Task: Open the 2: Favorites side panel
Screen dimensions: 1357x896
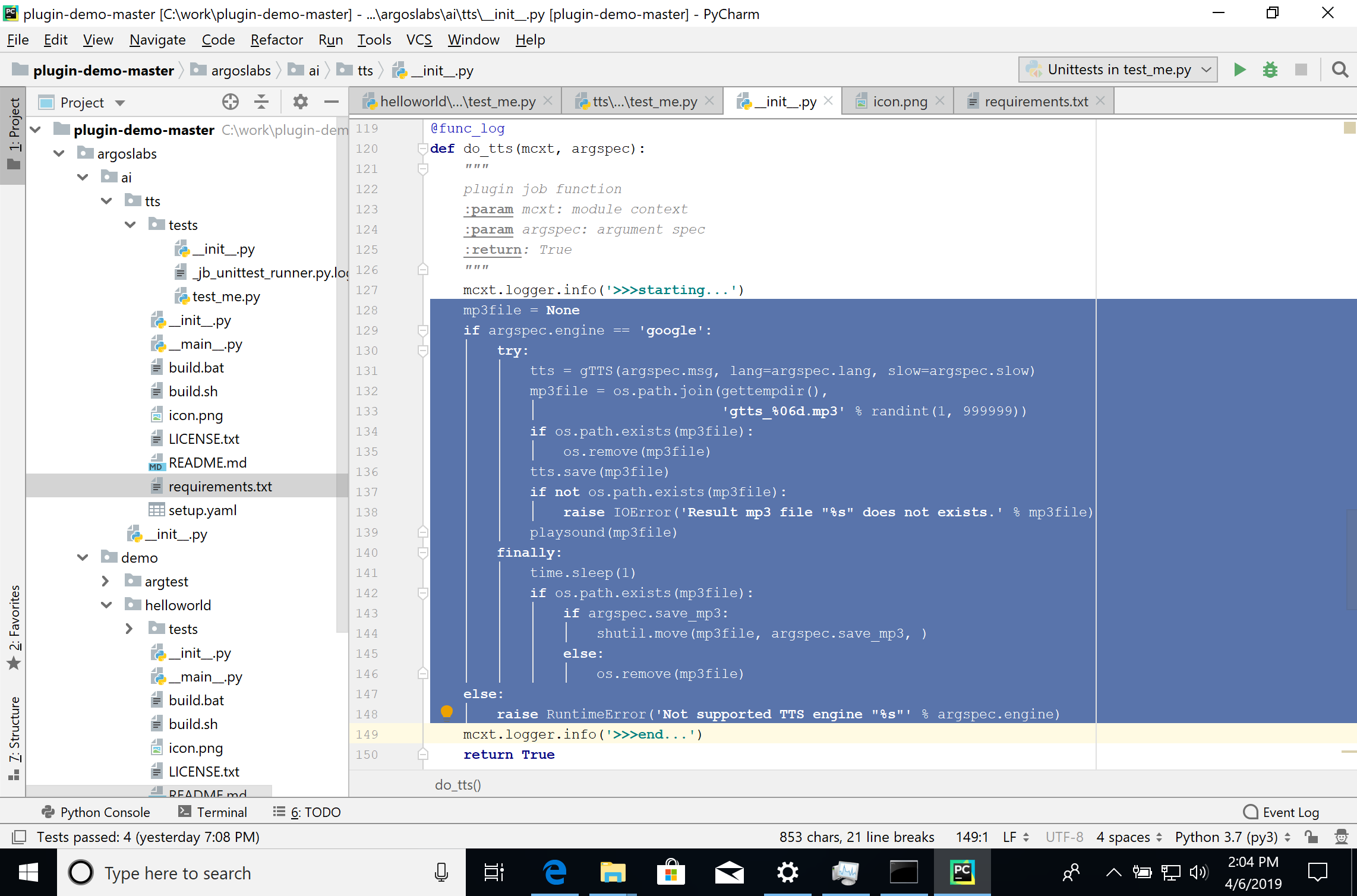Action: pyautogui.click(x=14, y=626)
